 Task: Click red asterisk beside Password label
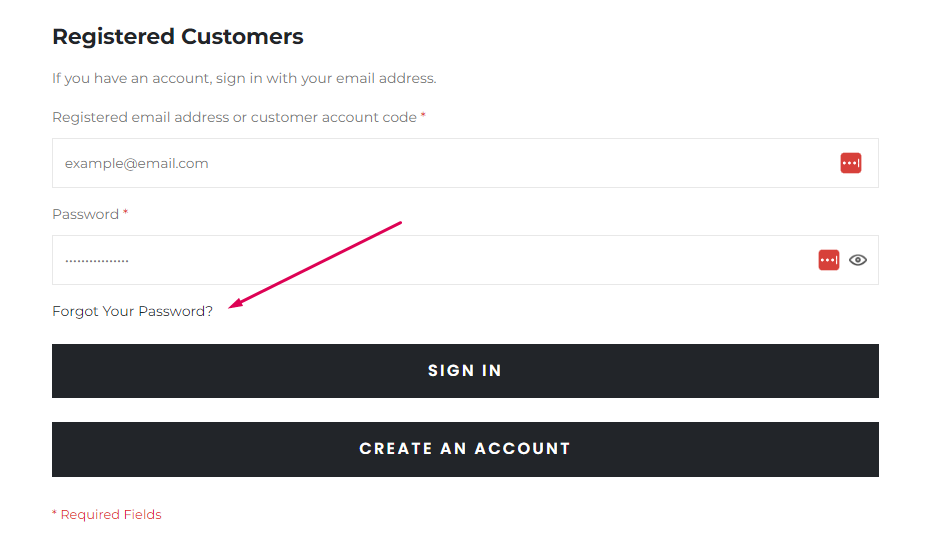(x=125, y=212)
